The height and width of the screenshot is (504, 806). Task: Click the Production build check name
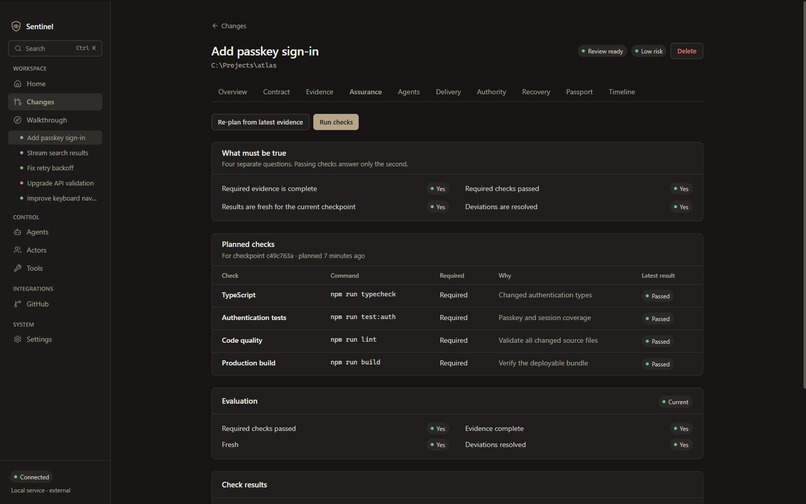click(x=248, y=363)
